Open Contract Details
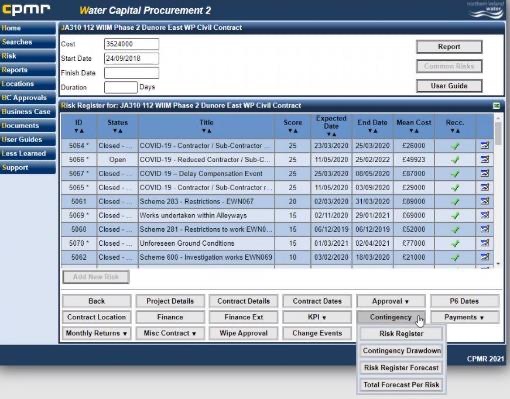Image resolution: width=510 pixels, height=399 pixels. (243, 301)
